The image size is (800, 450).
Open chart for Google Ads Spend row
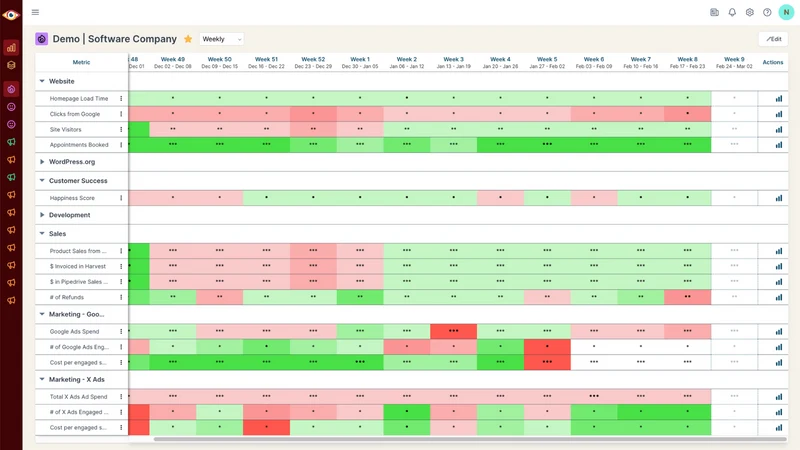click(x=779, y=332)
